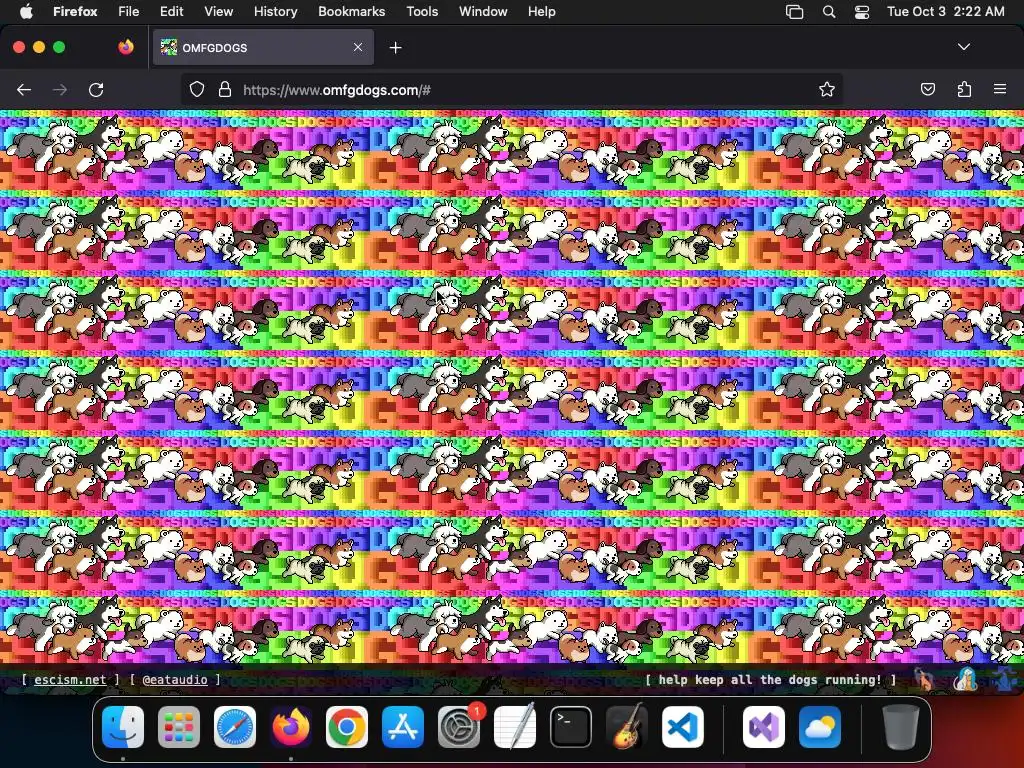Click the Firefox Dock icon
Viewport: 1024px width, 768px height.
(291, 727)
